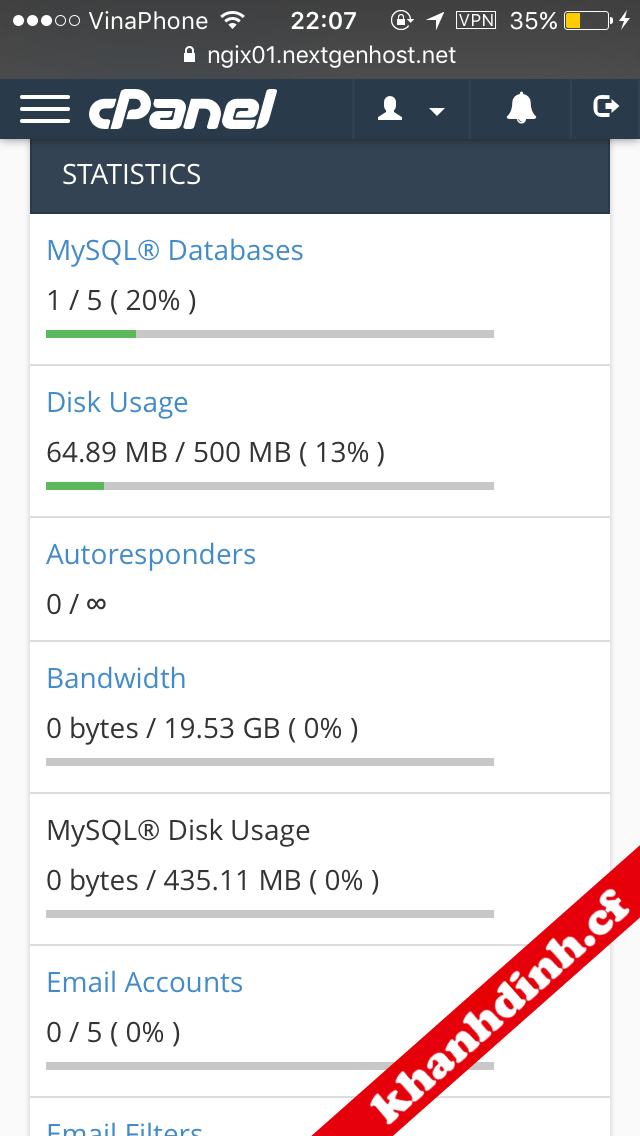The width and height of the screenshot is (640, 1136).
Task: Click the logout icon
Action: click(x=606, y=107)
